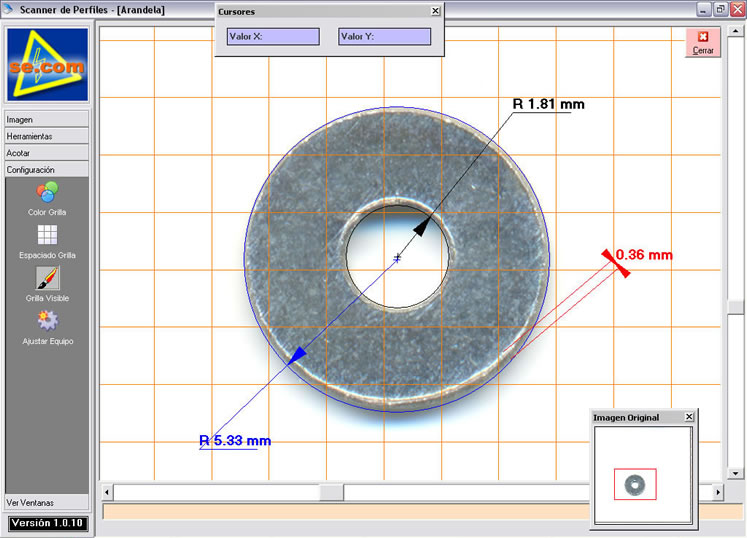Close the Cursores floating panel
This screenshot has height=538, width=747.
click(x=435, y=11)
